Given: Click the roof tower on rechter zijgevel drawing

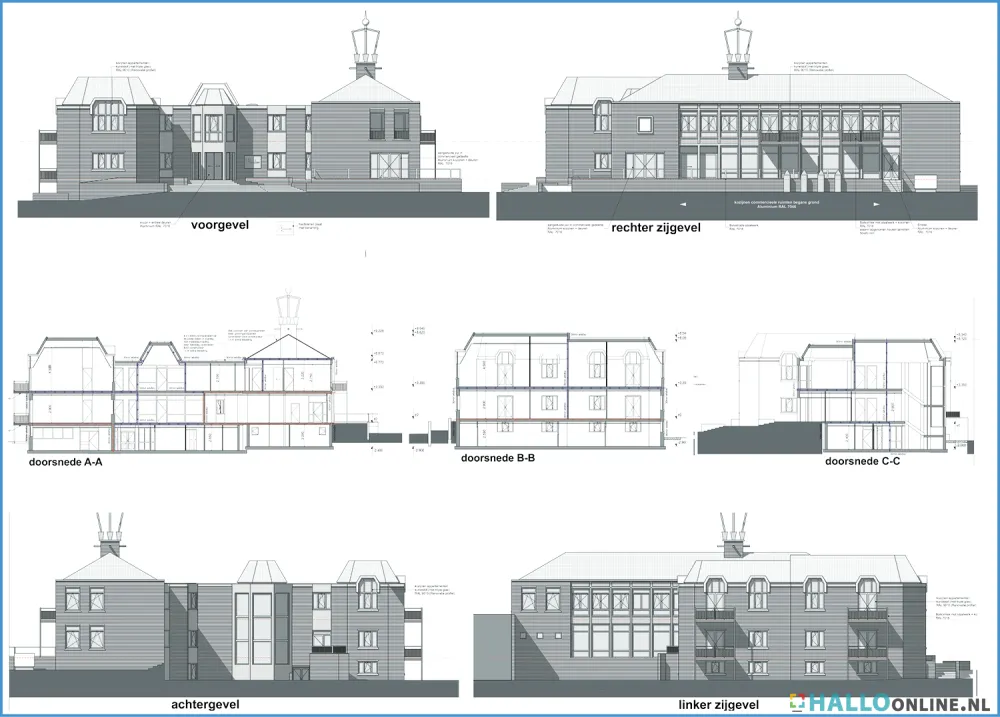Looking at the screenshot, I should (x=740, y=45).
